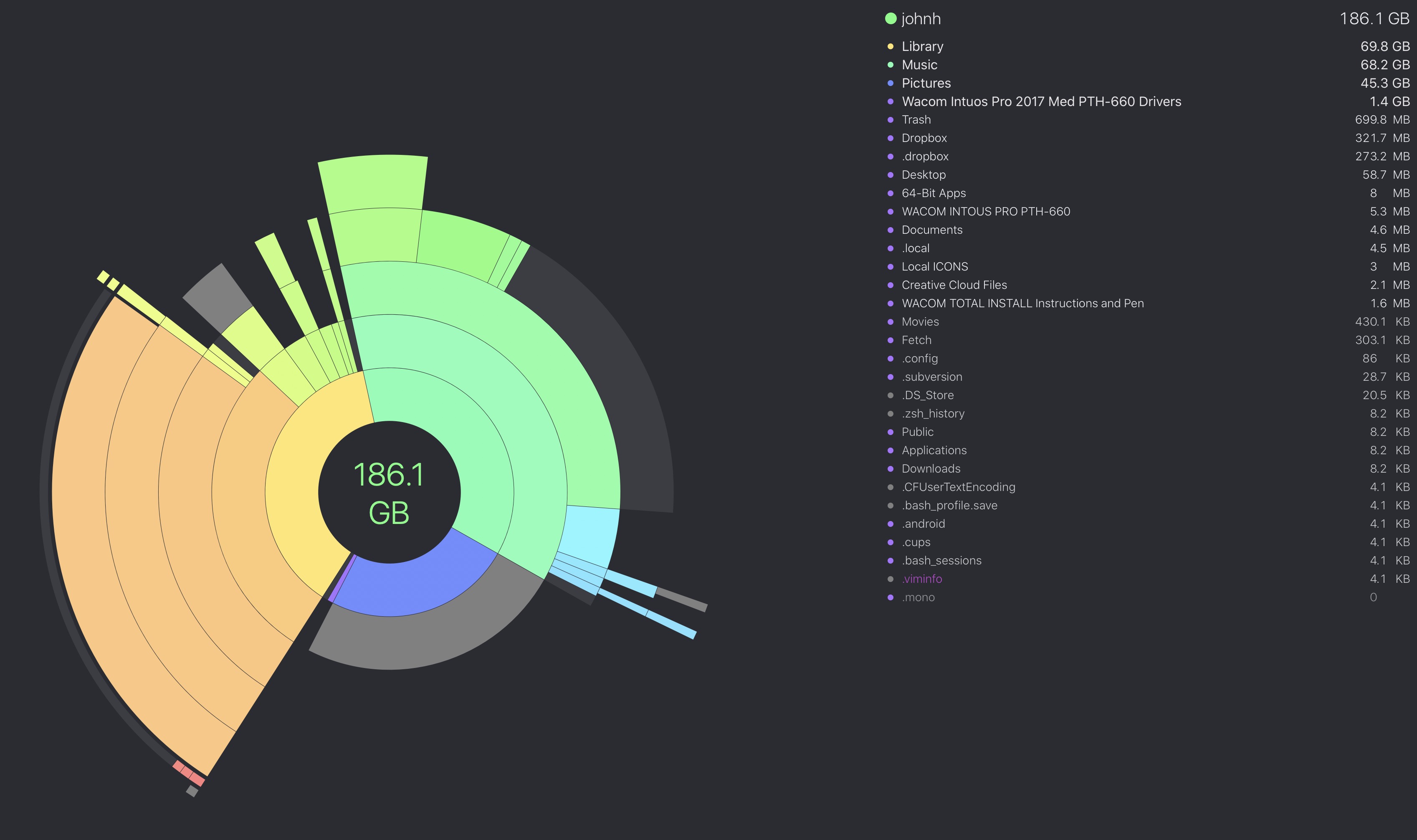Select the highlighted .viminfo file entry
The image size is (1417, 840).
[921, 579]
